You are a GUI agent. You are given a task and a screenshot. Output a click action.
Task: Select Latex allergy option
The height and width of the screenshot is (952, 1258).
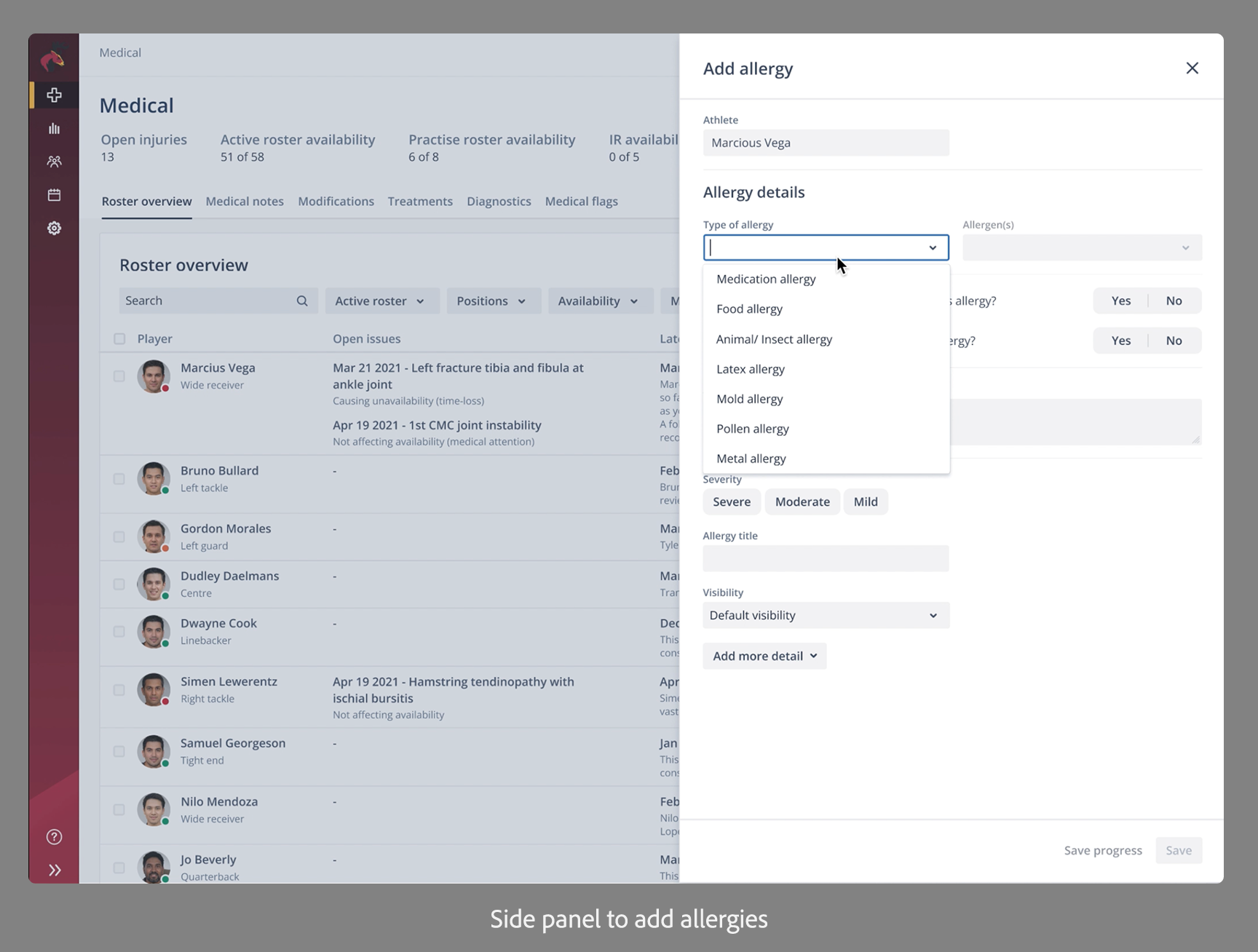click(826, 369)
